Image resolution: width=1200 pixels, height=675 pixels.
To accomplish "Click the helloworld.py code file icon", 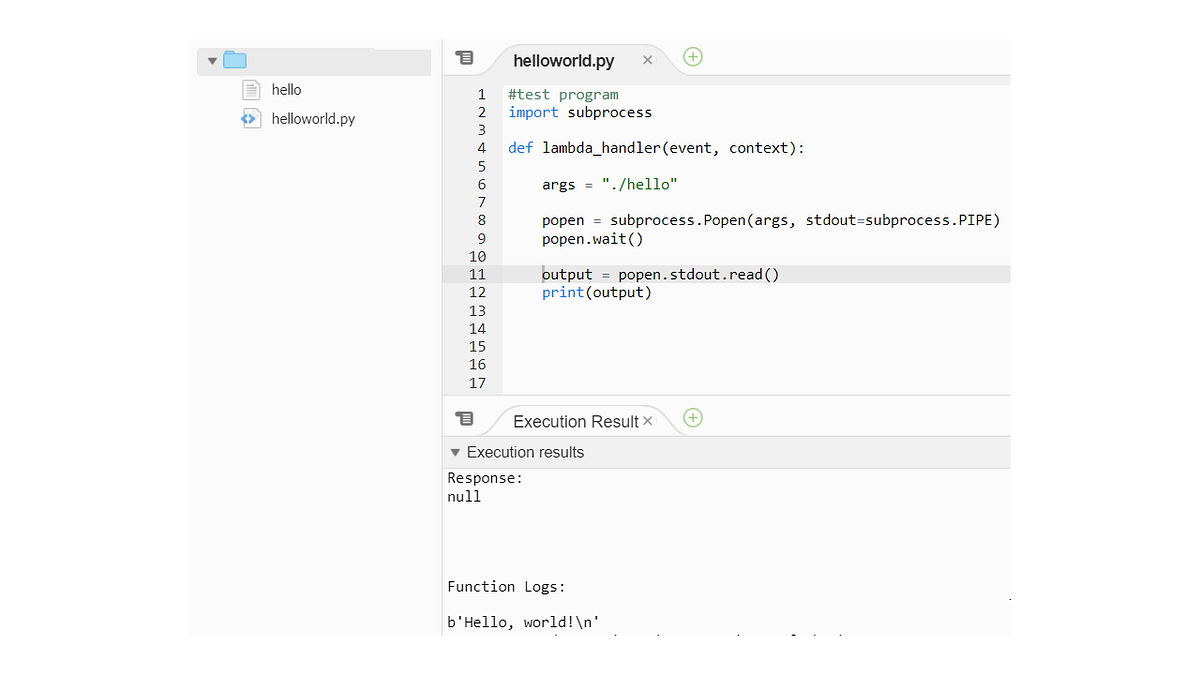I will (250, 119).
